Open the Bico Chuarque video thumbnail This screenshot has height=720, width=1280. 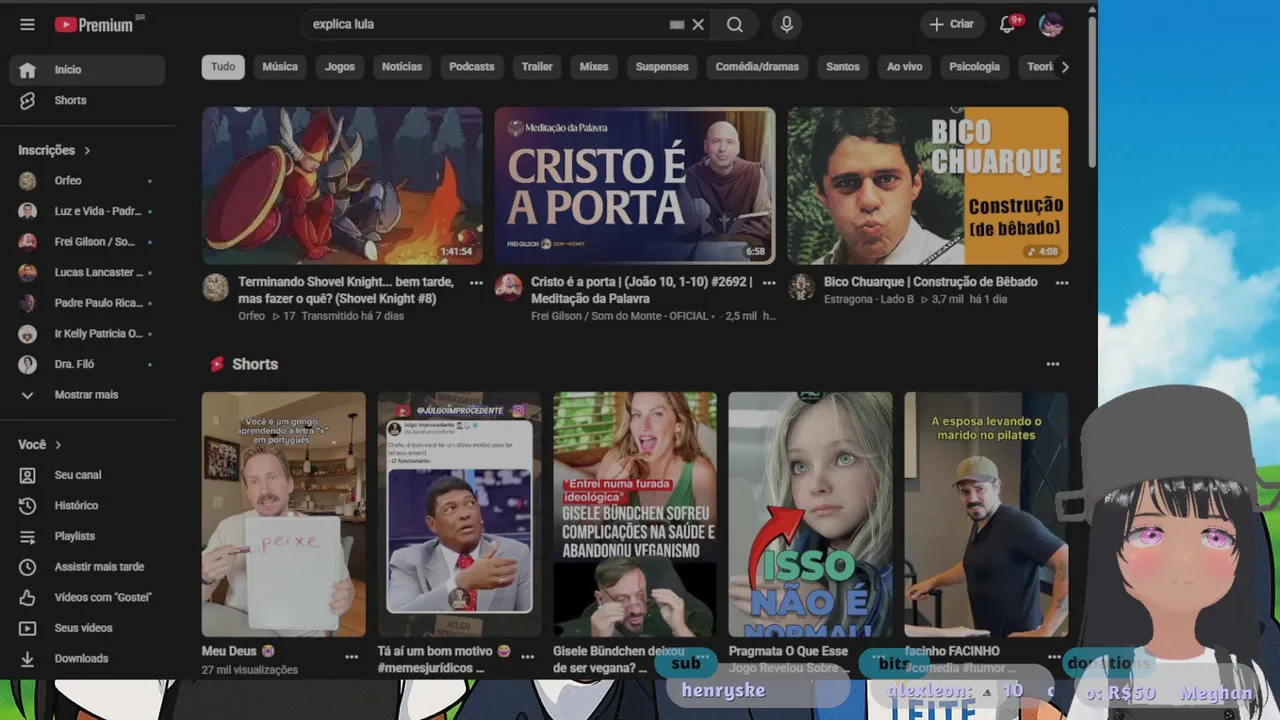pos(928,186)
